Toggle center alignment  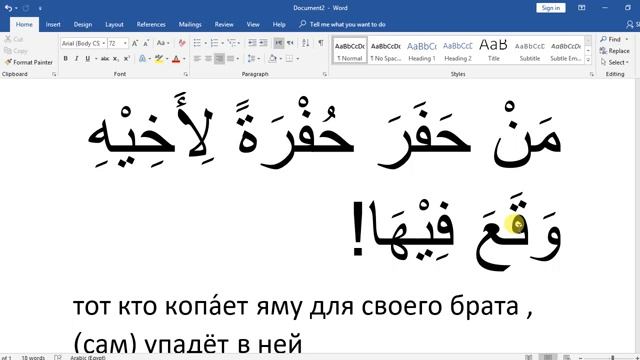(x=208, y=59)
